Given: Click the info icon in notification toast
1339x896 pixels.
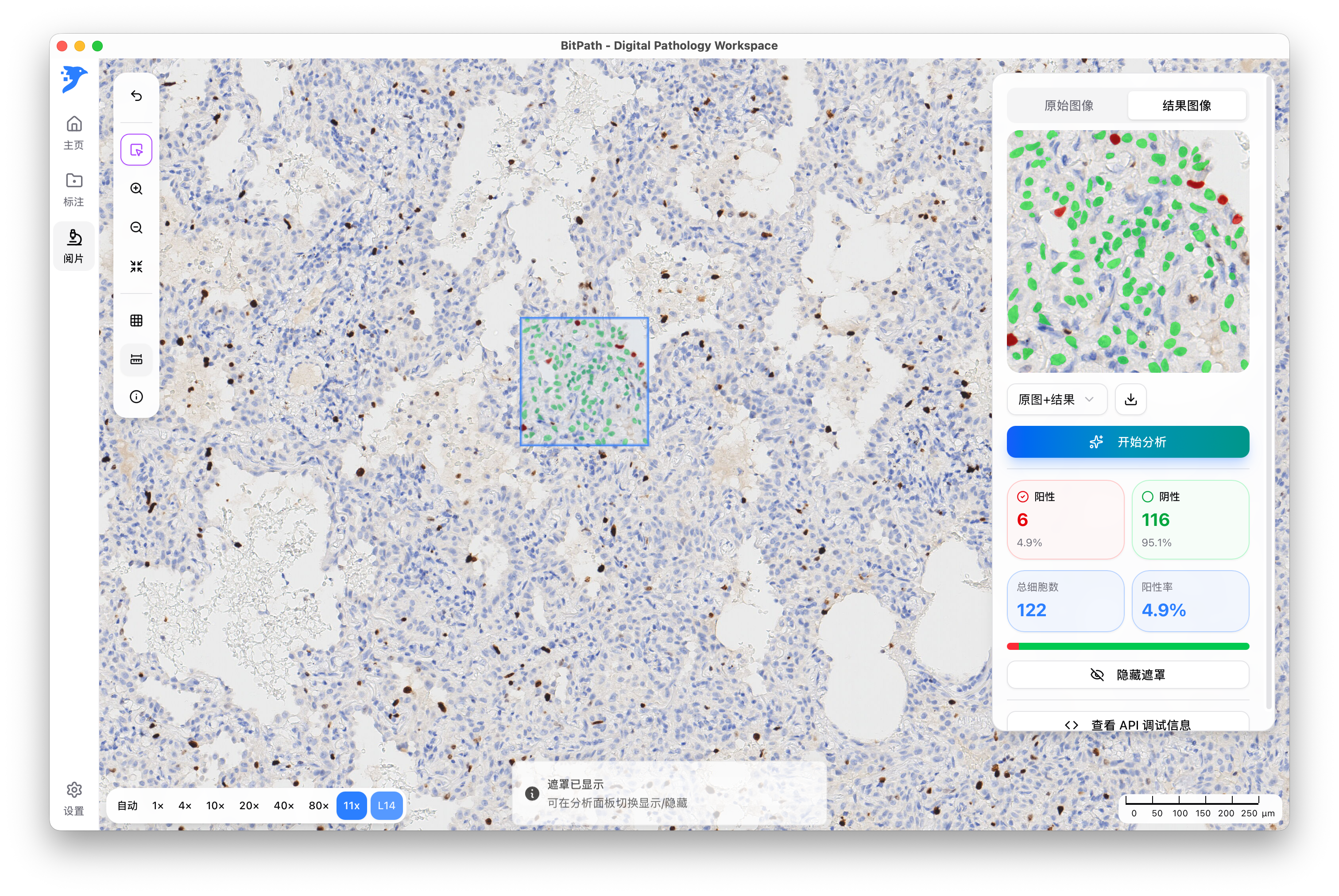Looking at the screenshot, I should pyautogui.click(x=531, y=793).
